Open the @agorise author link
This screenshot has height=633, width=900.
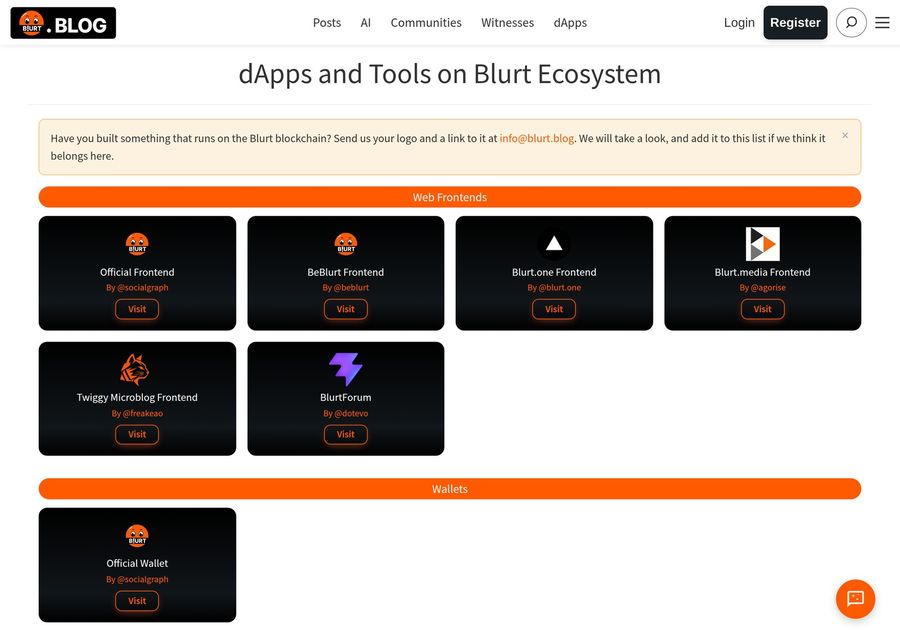pos(768,288)
